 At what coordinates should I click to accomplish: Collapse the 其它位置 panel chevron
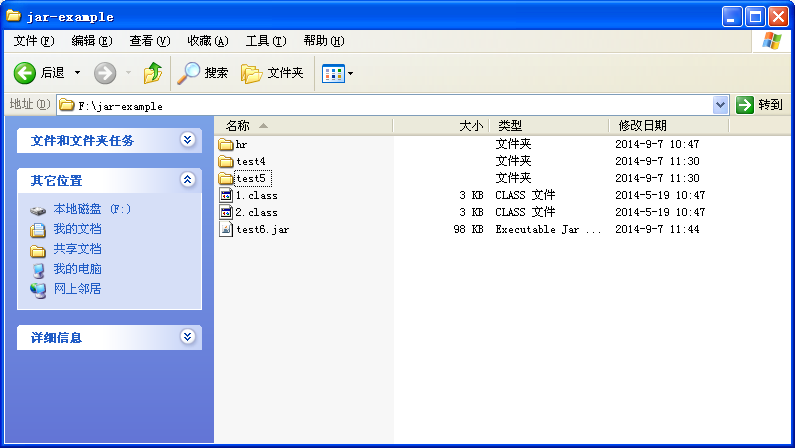coord(188,179)
